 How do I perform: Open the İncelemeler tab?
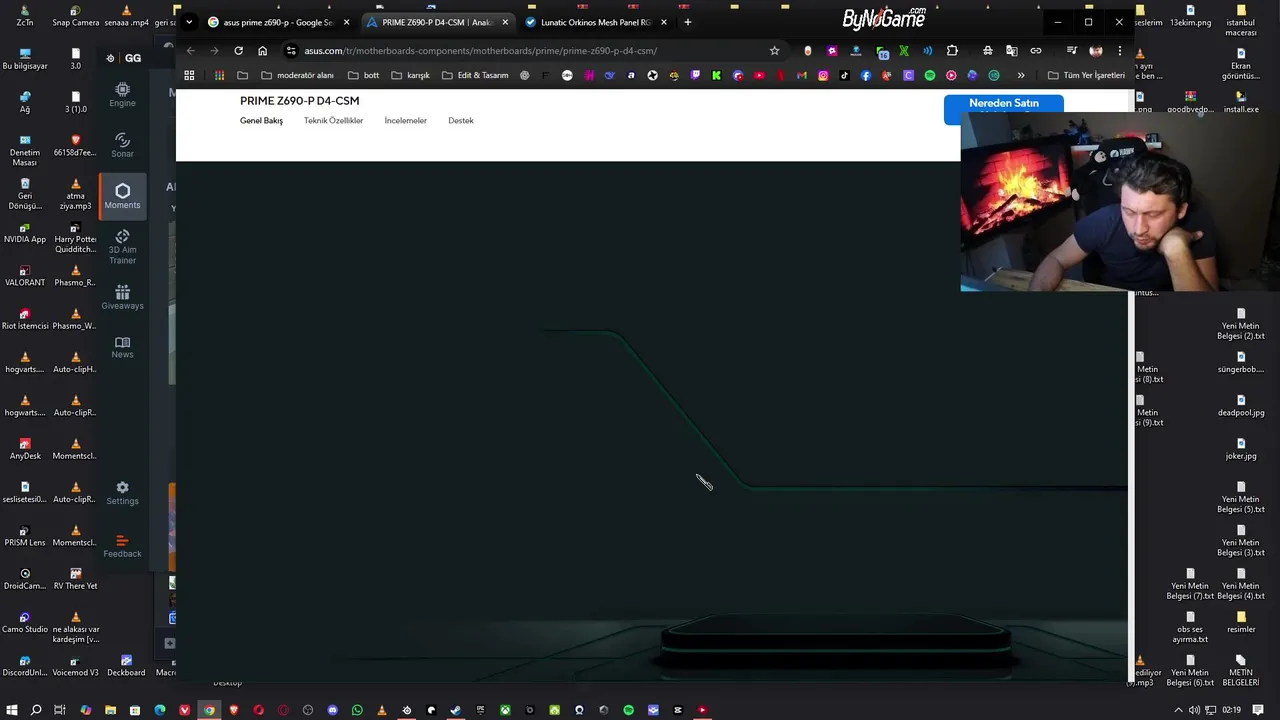pos(405,121)
